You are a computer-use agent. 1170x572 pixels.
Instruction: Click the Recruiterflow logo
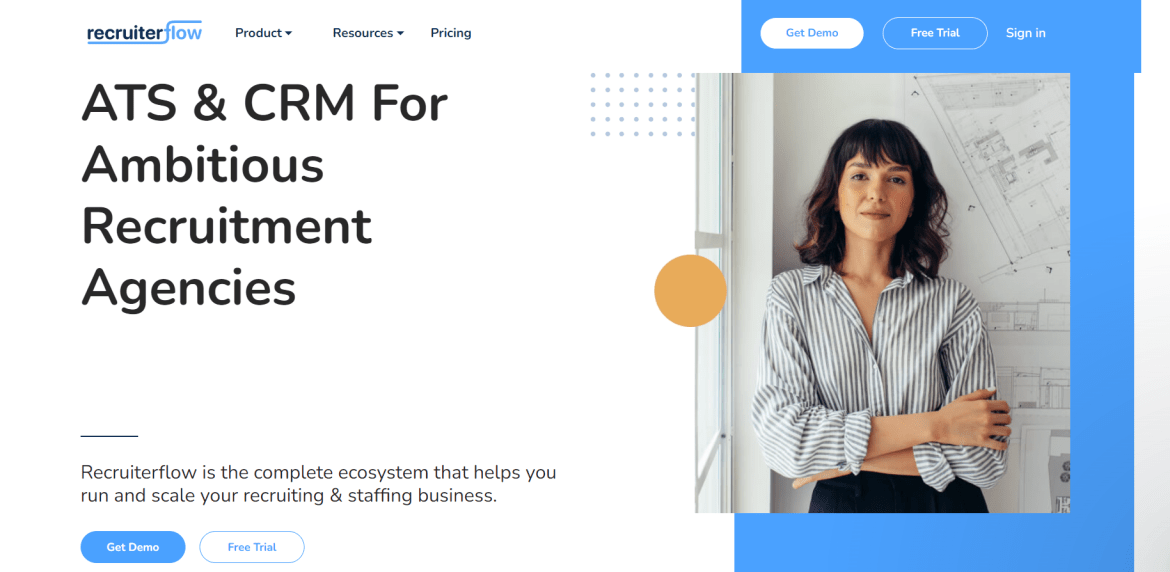coord(145,33)
